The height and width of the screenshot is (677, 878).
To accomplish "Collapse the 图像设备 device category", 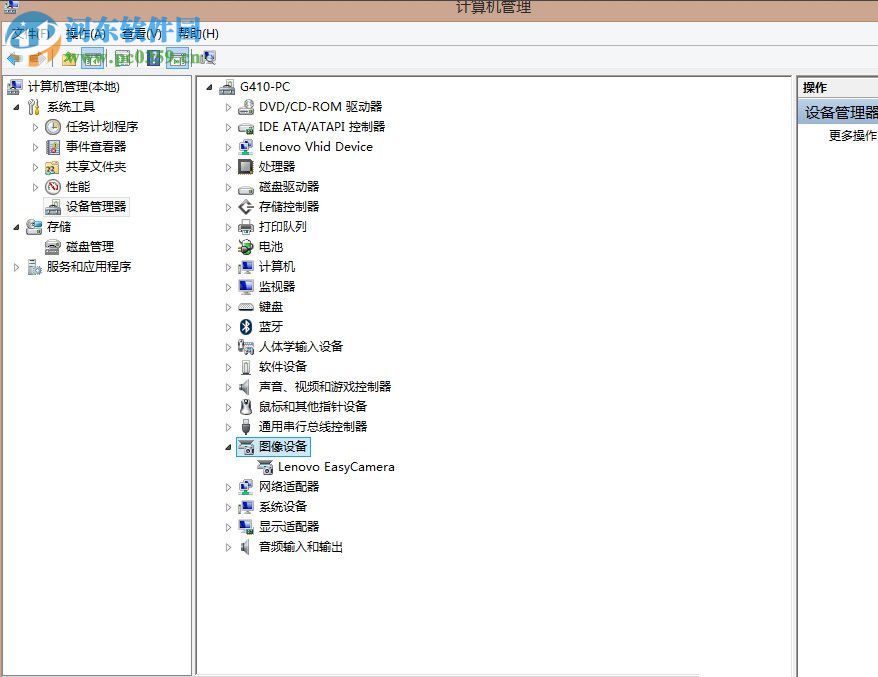I will [x=228, y=446].
